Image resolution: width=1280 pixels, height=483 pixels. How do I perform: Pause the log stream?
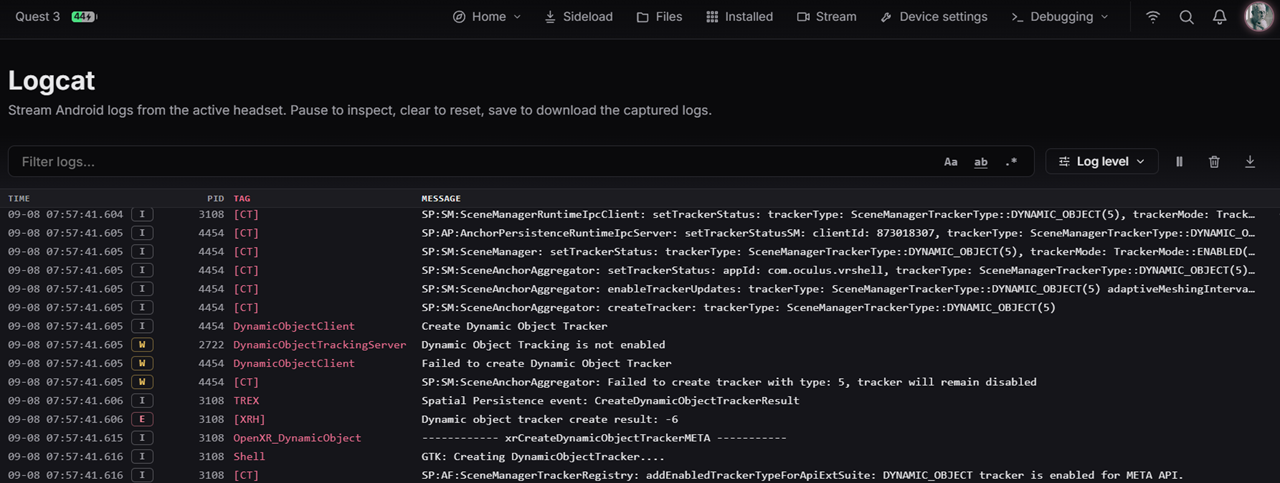[1180, 162]
